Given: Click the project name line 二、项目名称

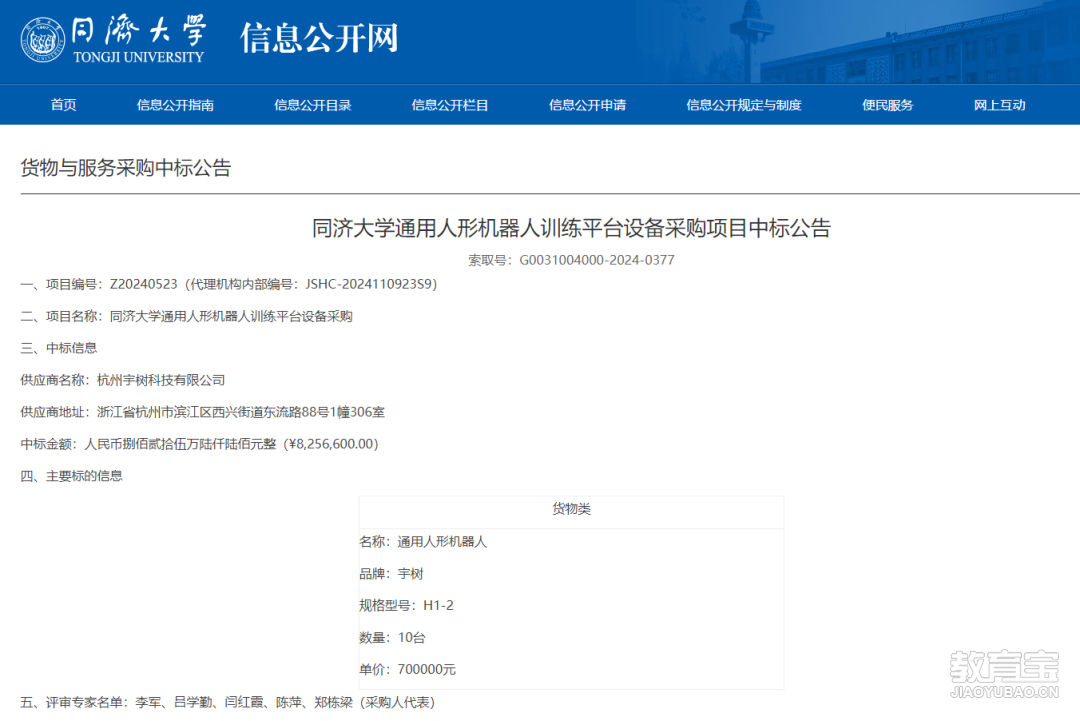Looking at the screenshot, I should tap(187, 316).
